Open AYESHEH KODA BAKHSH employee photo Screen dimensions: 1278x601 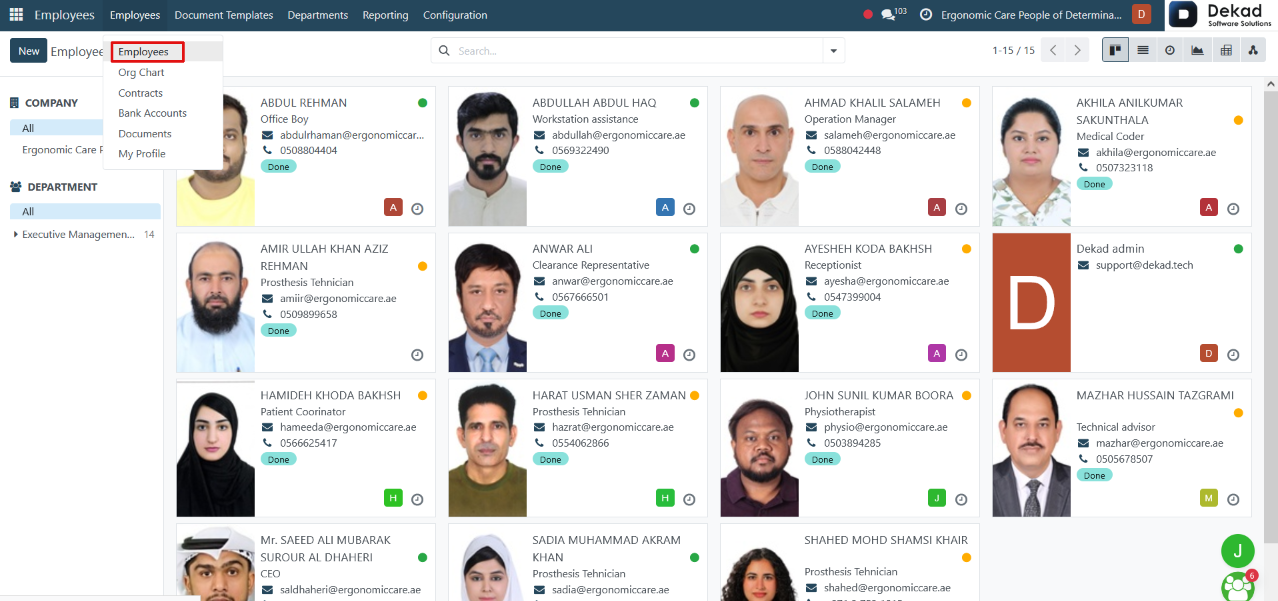(x=760, y=303)
